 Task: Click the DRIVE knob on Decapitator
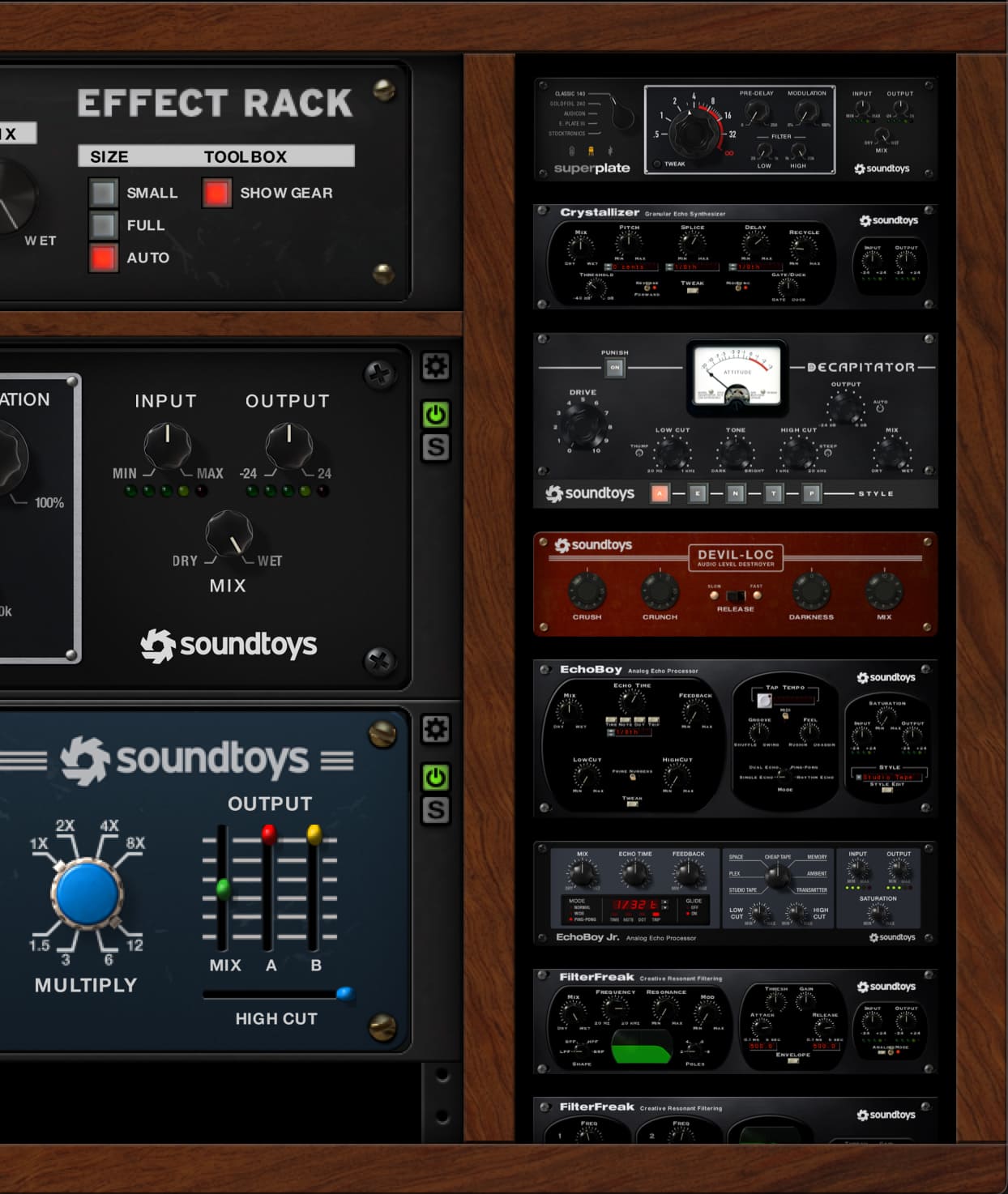[583, 425]
